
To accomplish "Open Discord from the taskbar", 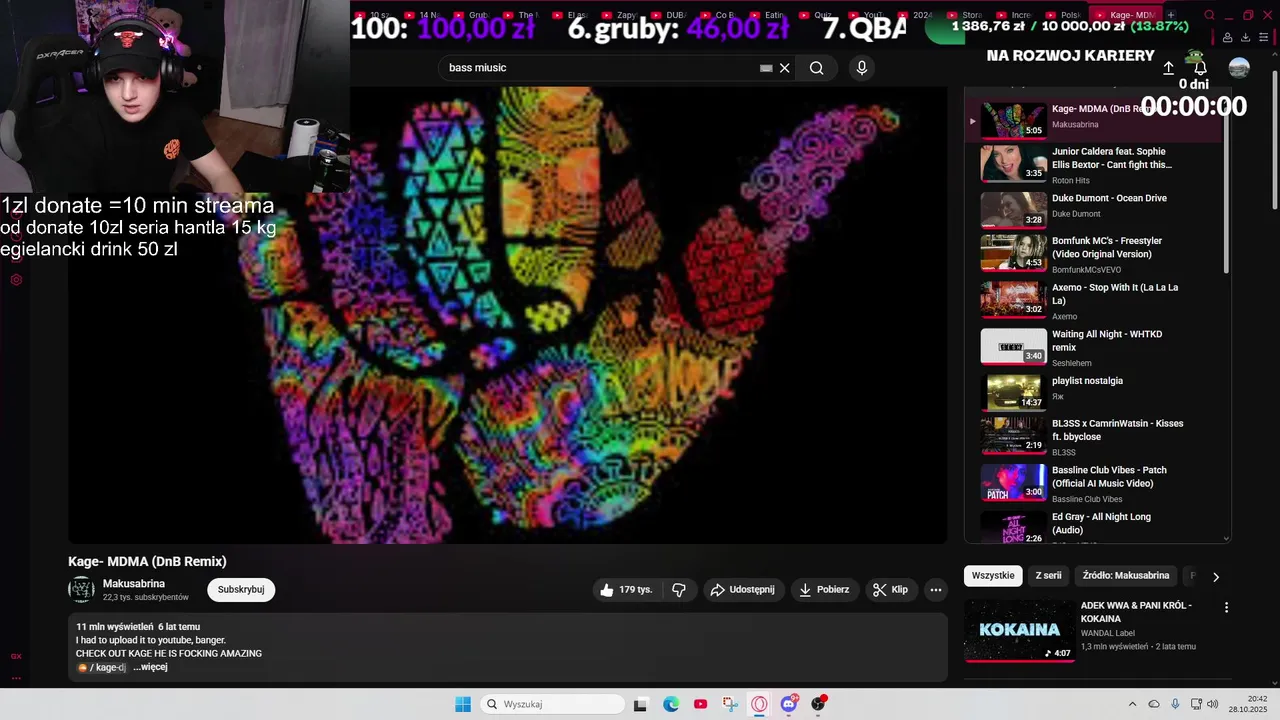I will point(789,704).
